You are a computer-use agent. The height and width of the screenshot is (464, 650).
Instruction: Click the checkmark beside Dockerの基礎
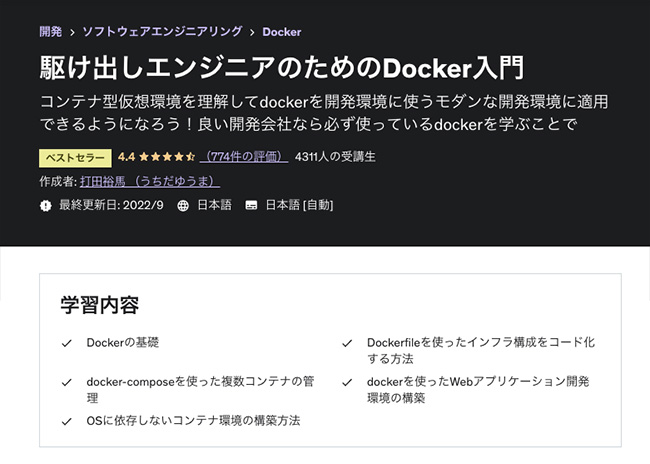coord(66,343)
